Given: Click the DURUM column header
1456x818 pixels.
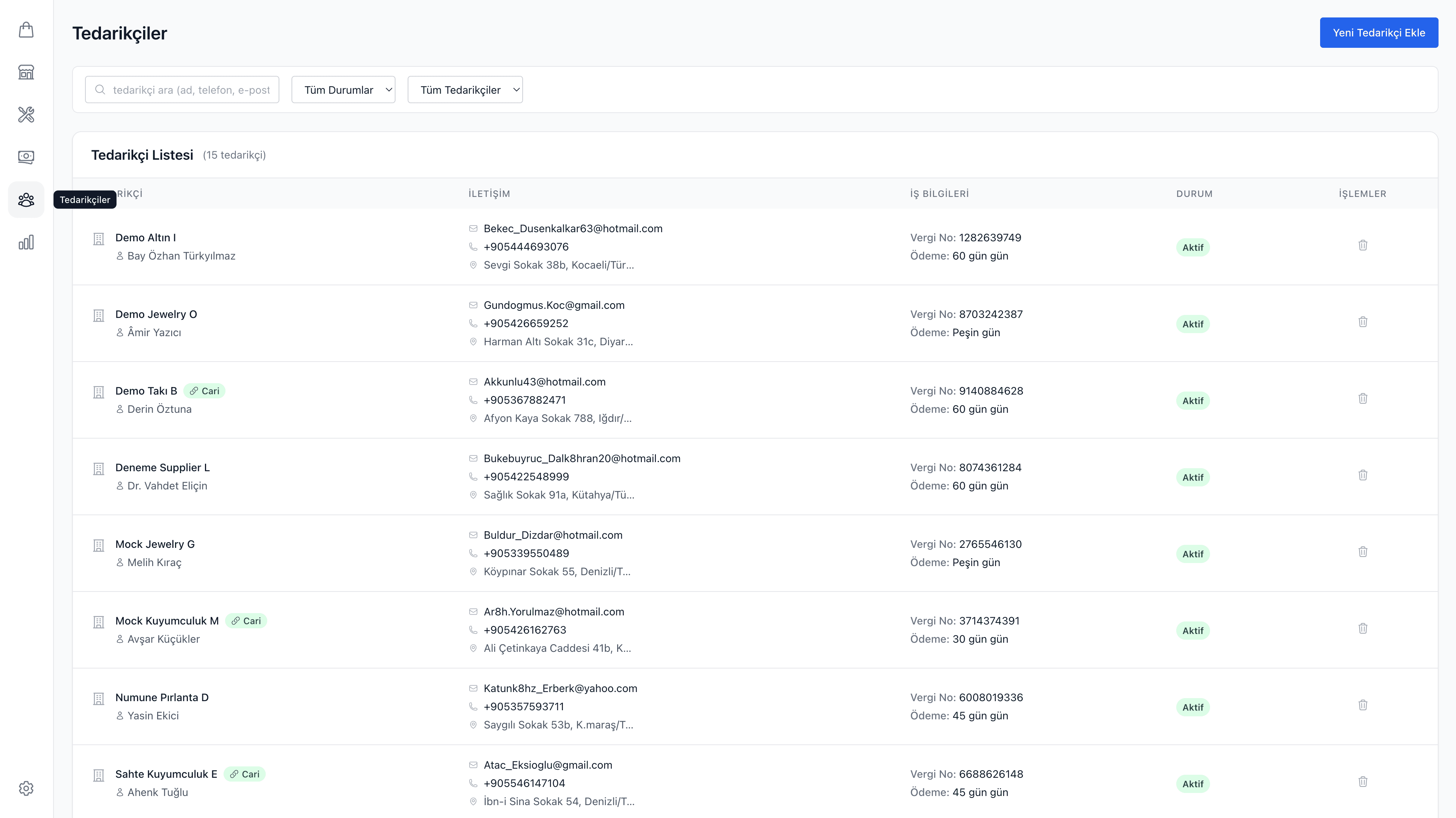Looking at the screenshot, I should [x=1194, y=194].
